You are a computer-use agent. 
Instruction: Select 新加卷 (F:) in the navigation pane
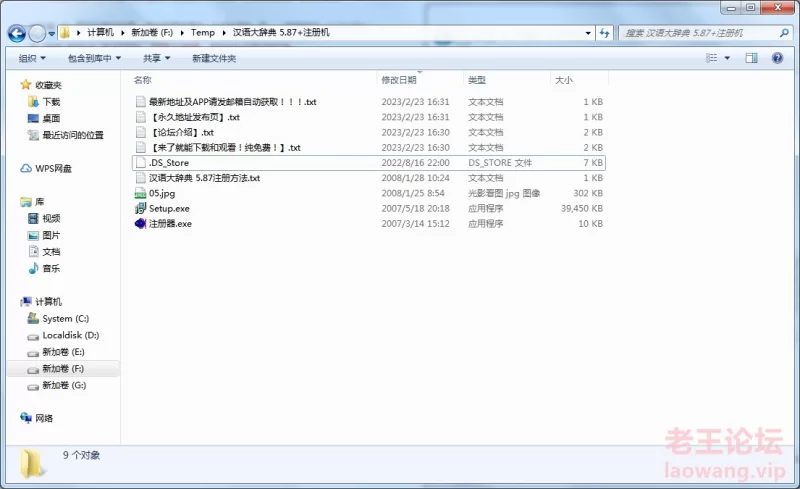[x=63, y=369]
